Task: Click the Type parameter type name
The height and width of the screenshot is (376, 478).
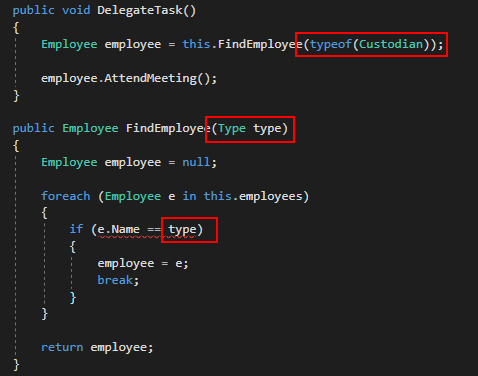Action: click(232, 129)
